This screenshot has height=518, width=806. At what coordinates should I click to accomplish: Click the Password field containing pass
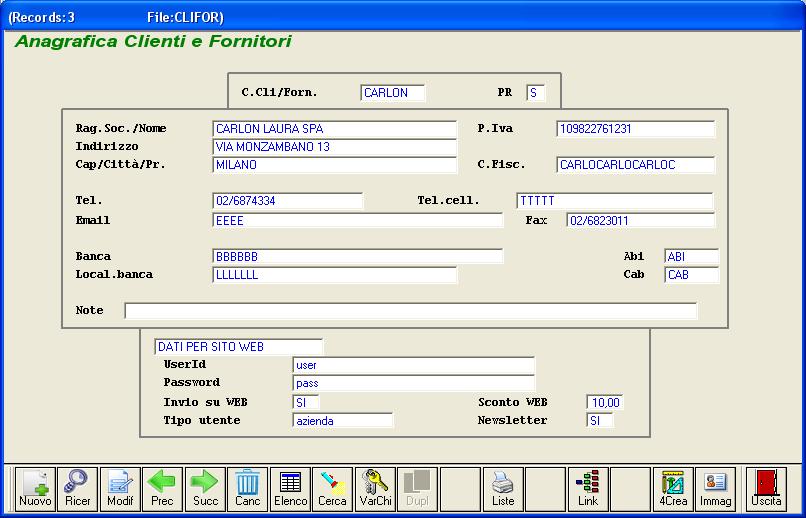tap(413, 383)
